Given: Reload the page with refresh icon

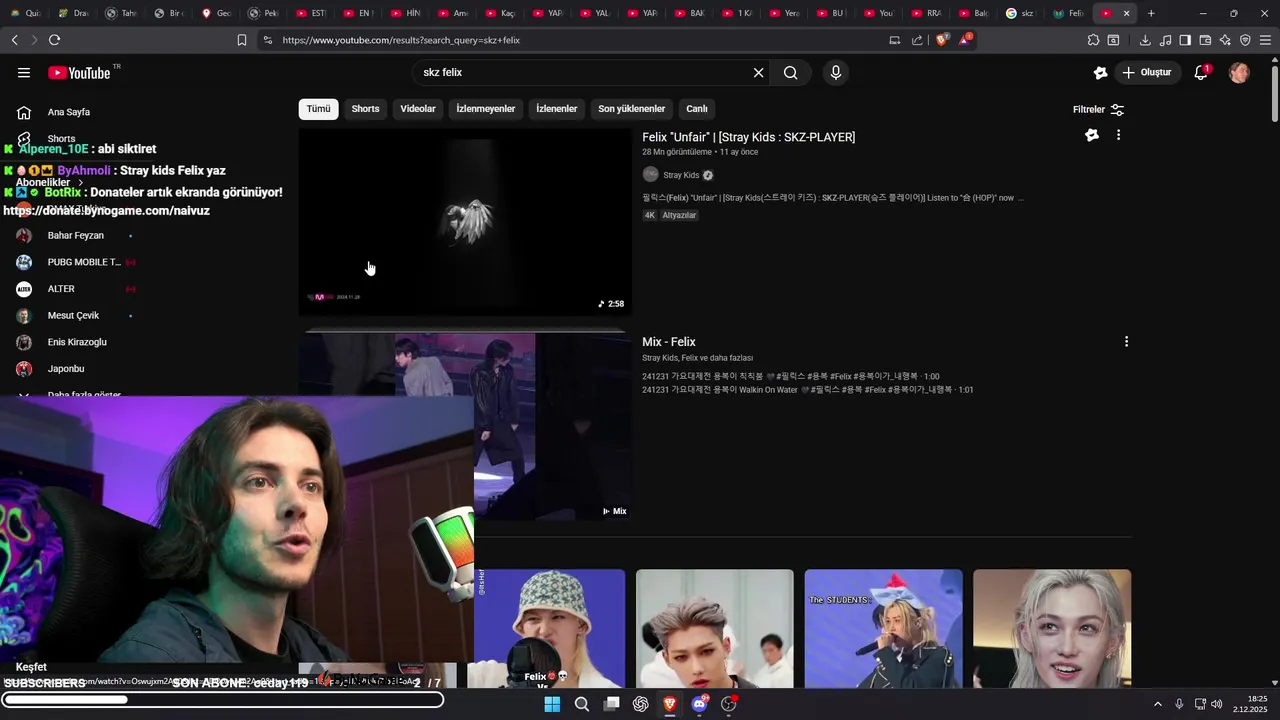Looking at the screenshot, I should tap(54, 40).
